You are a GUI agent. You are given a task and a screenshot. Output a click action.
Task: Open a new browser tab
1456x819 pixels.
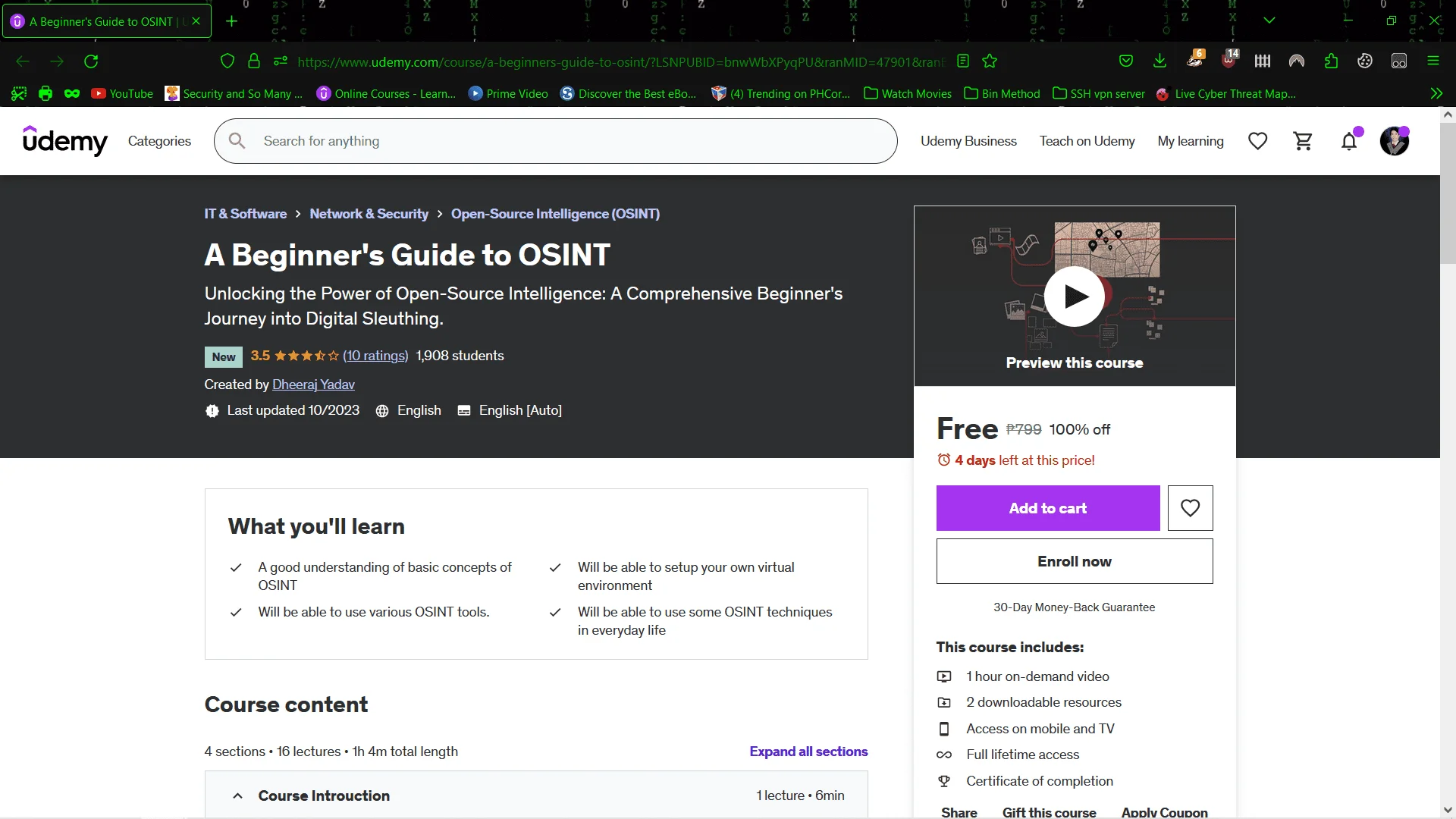[x=232, y=21]
